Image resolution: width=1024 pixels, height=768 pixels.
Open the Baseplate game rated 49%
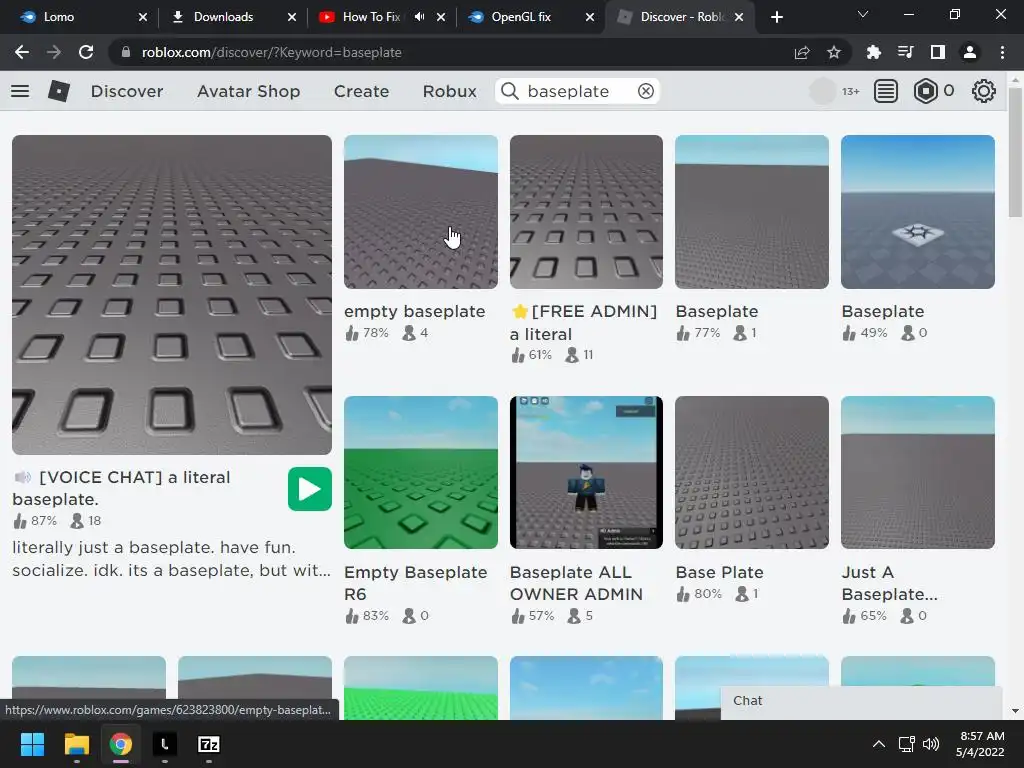[x=918, y=212]
